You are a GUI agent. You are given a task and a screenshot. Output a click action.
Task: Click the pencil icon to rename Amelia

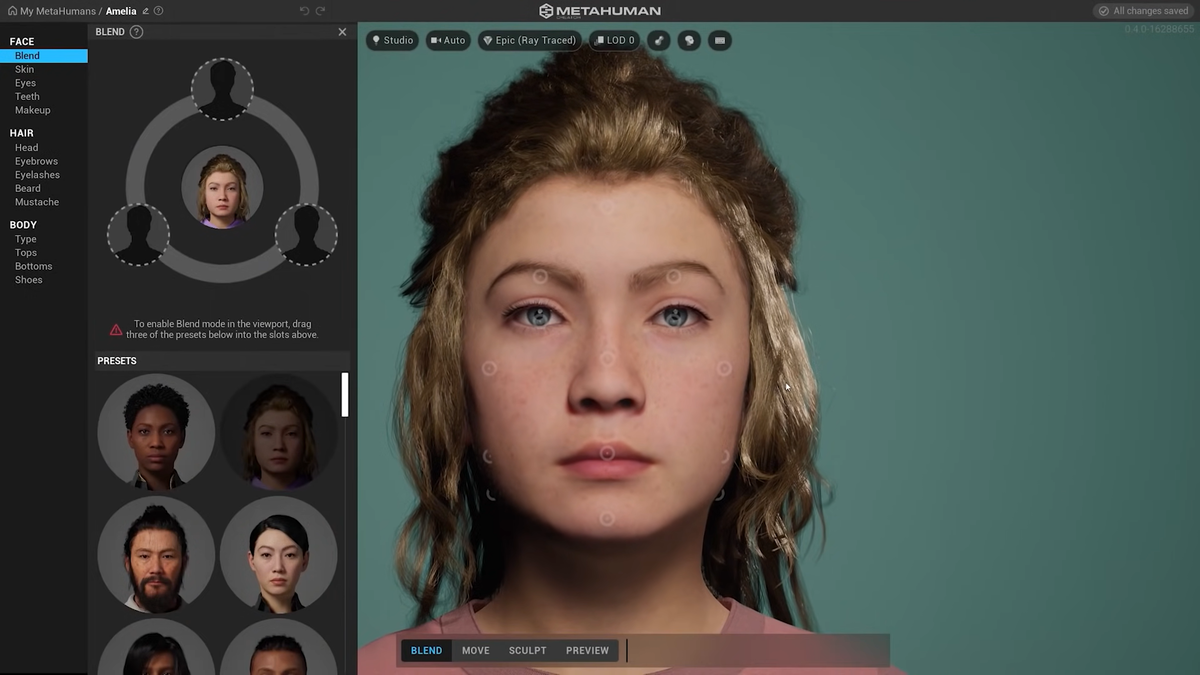pyautogui.click(x=146, y=11)
